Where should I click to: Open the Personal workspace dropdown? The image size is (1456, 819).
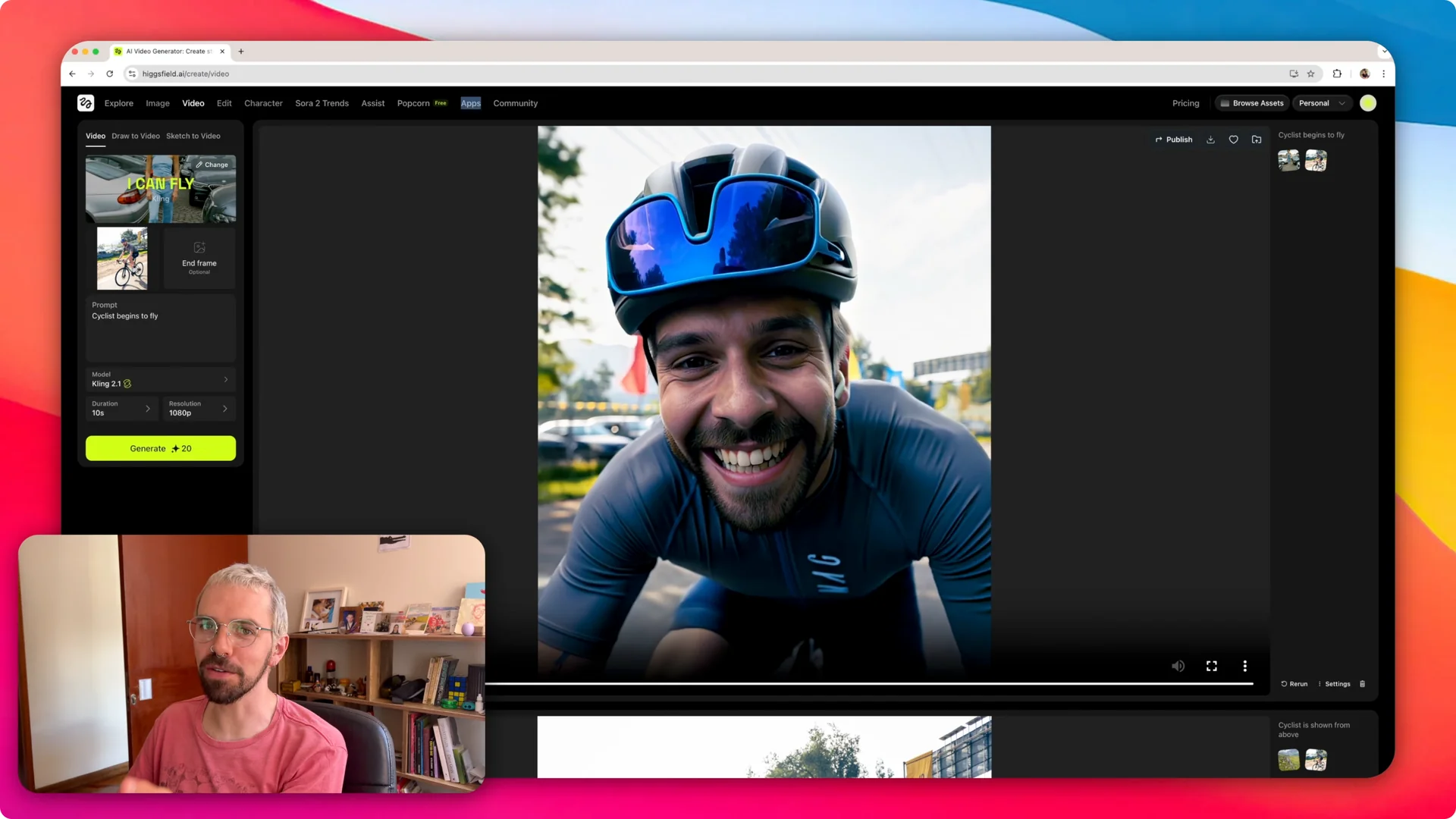click(x=1322, y=103)
